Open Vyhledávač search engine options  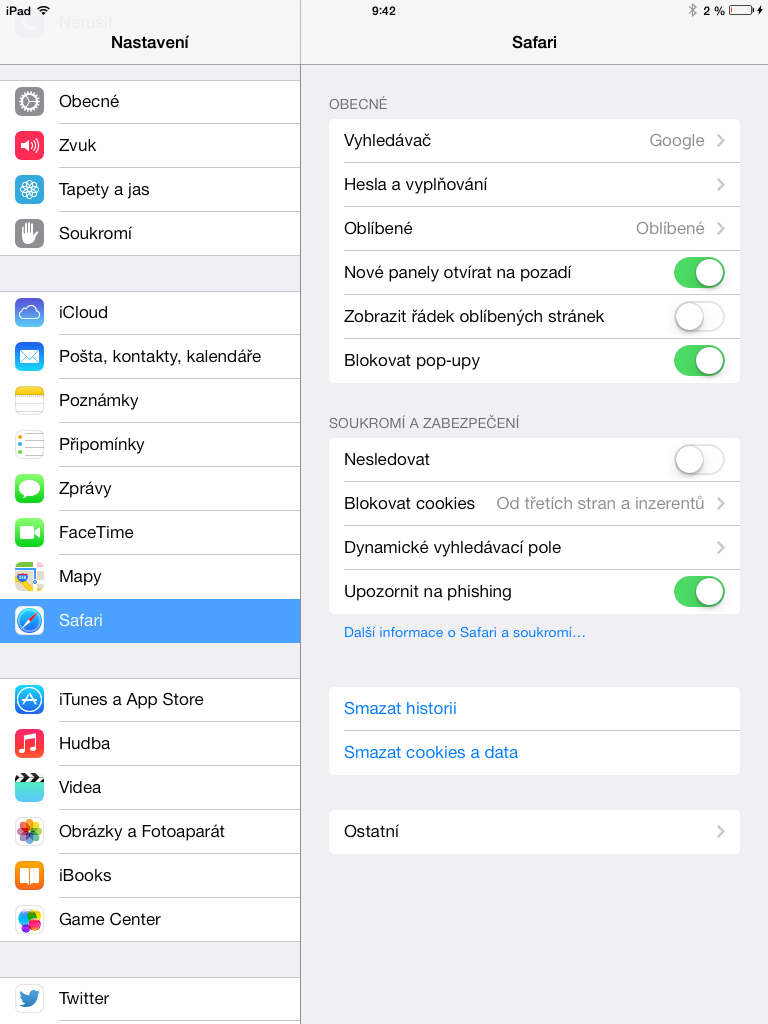[x=534, y=140]
